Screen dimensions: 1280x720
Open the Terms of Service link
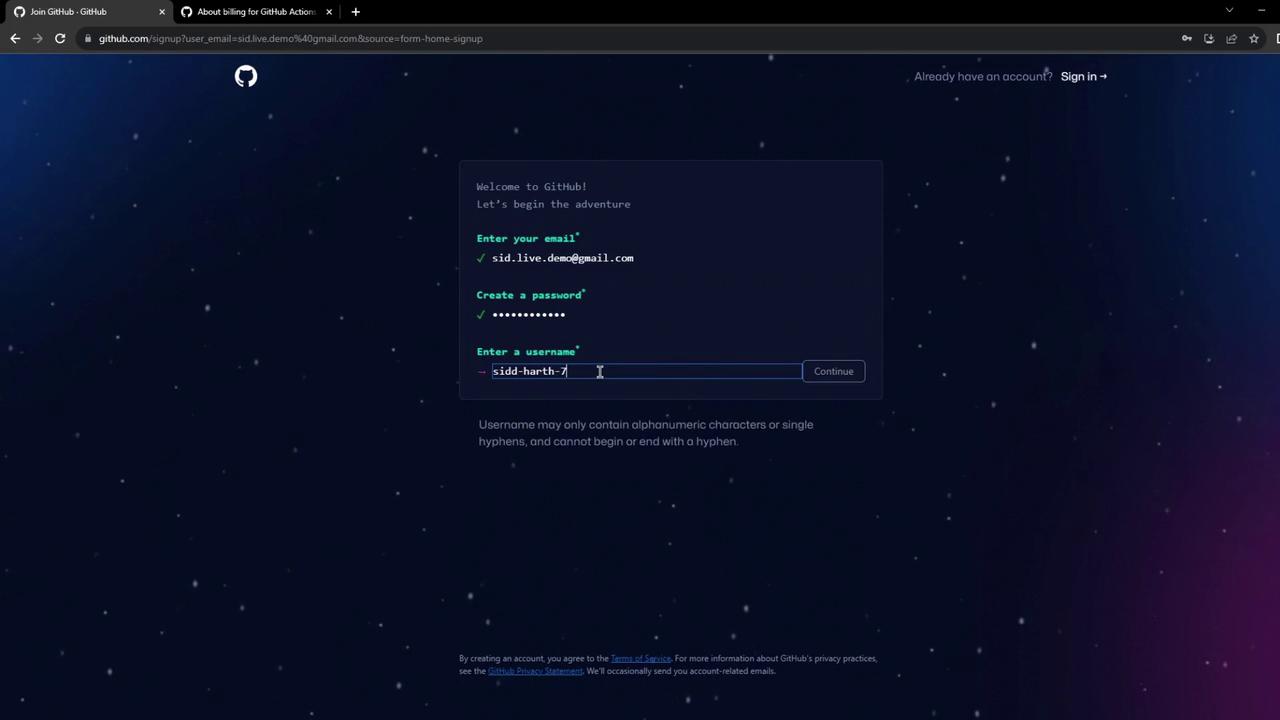641,658
